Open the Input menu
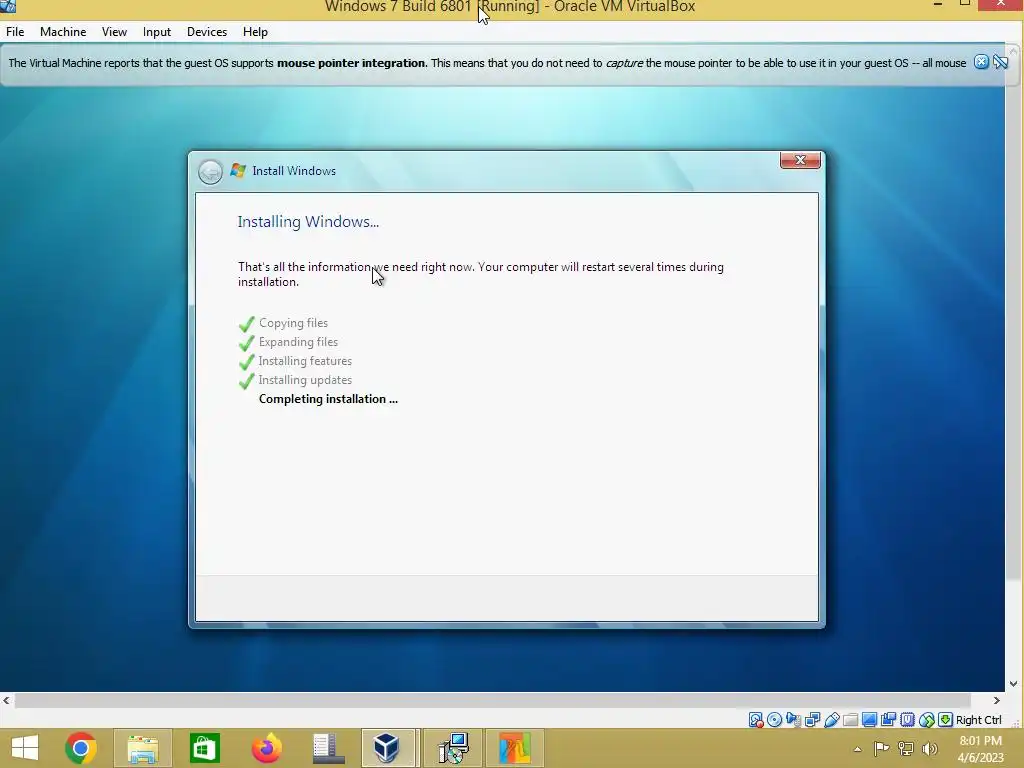Screen dimensions: 1024x768 (157, 31)
